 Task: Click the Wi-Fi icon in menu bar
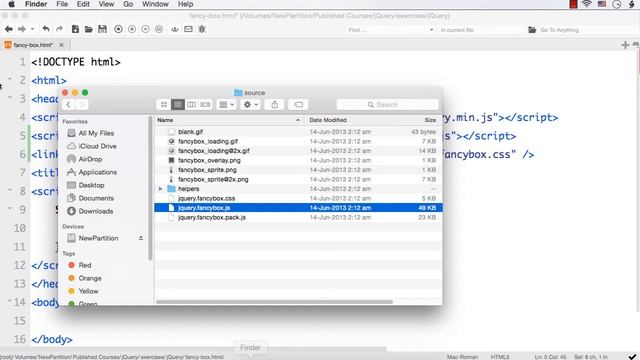(x=587, y=4)
